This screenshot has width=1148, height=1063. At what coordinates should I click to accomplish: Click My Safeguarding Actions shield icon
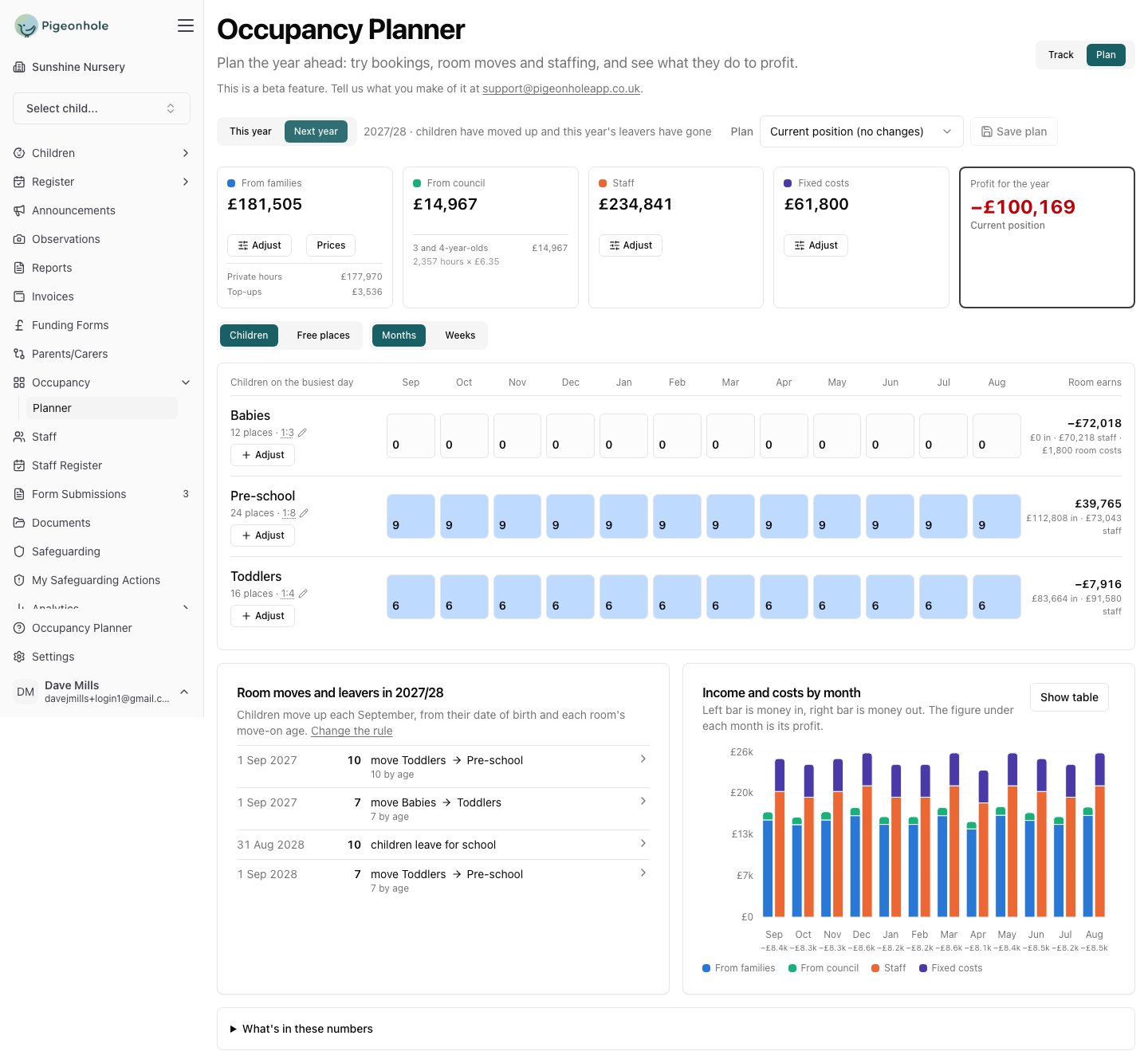[x=19, y=580]
